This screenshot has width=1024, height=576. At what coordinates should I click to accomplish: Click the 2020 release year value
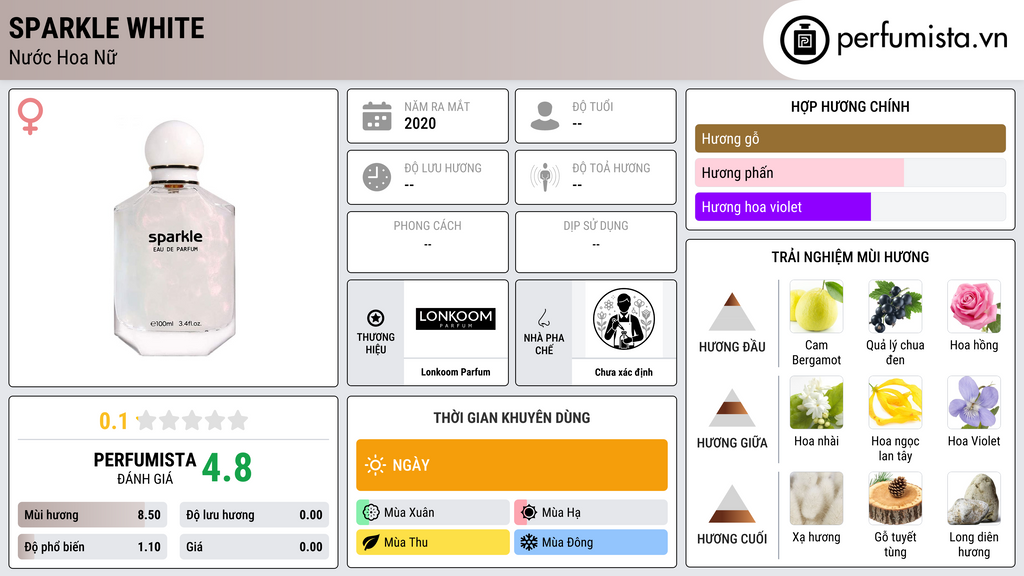pos(420,123)
